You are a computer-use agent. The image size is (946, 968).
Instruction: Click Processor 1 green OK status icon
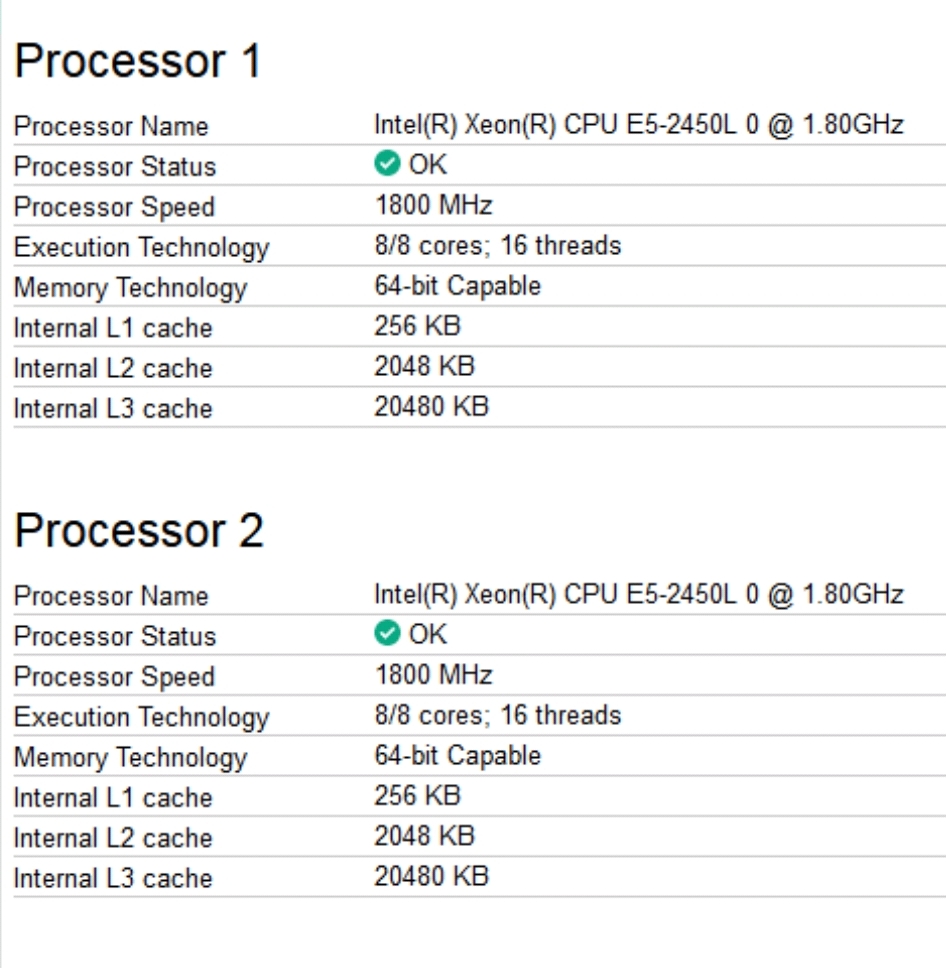pos(387,164)
